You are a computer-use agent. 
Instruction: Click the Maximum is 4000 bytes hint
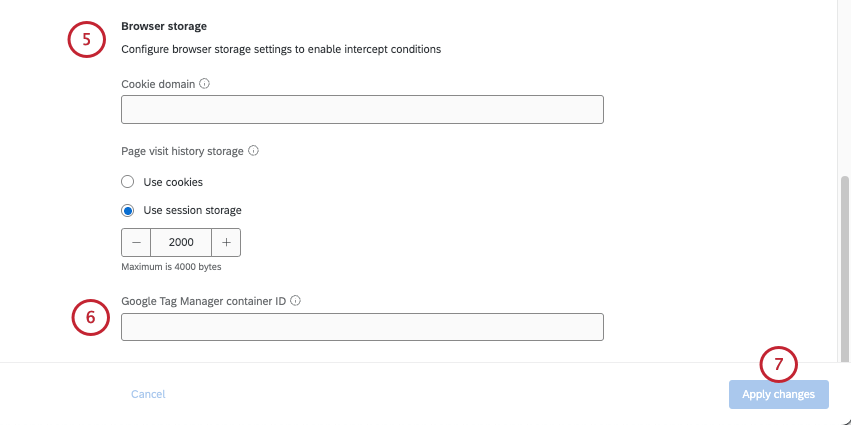171,267
